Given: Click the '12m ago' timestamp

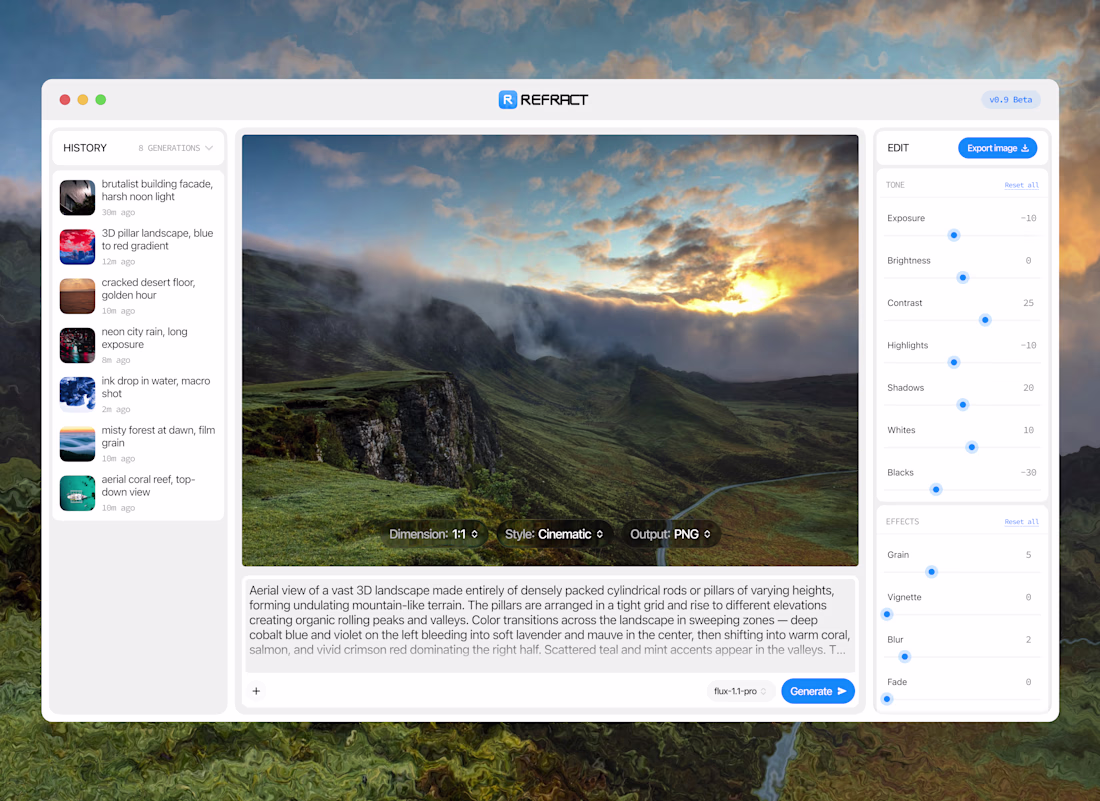Looking at the screenshot, I should tap(119, 262).
